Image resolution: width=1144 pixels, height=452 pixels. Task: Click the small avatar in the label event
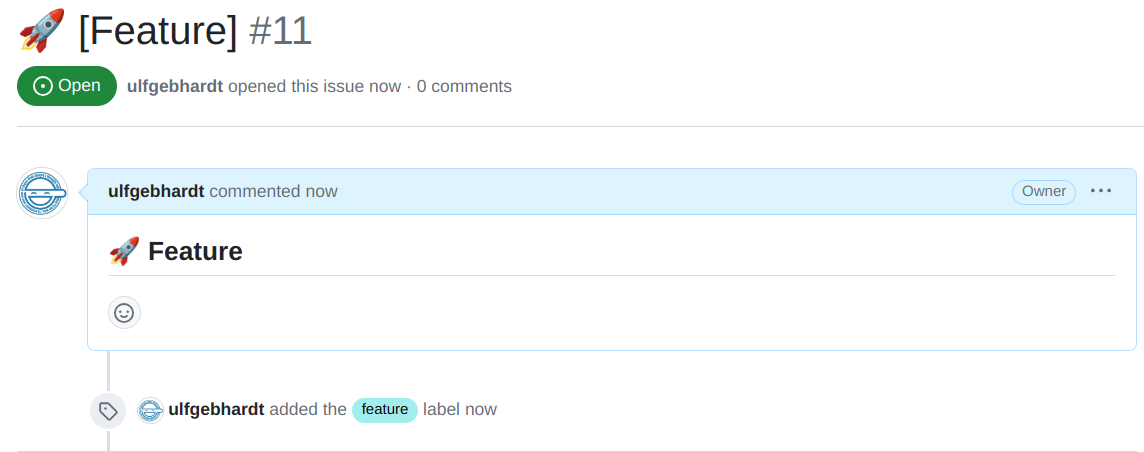[x=150, y=410]
